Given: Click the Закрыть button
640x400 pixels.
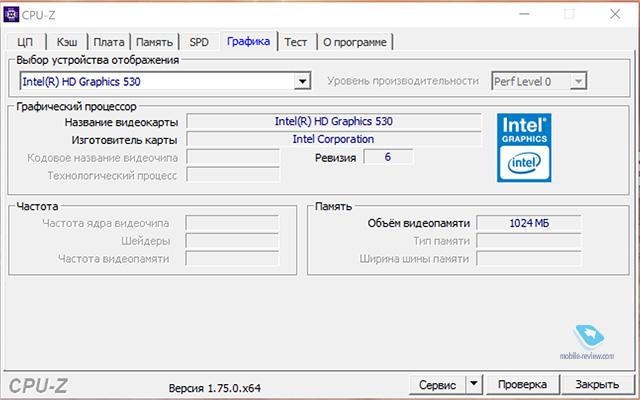Looking at the screenshot, I should coord(597,384).
